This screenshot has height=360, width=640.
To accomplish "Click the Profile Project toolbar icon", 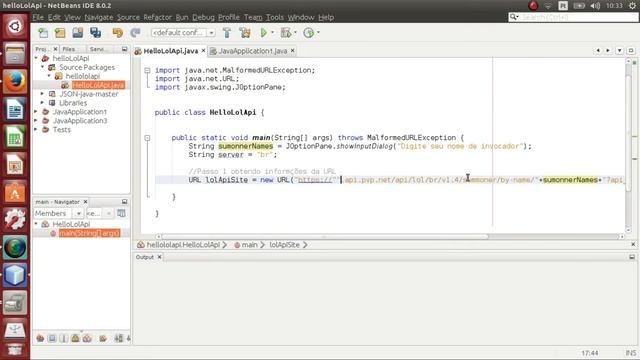I will click(309, 33).
